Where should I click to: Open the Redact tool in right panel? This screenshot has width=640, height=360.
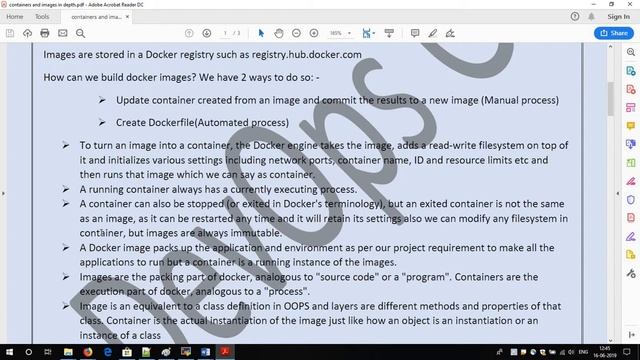click(x=631, y=181)
